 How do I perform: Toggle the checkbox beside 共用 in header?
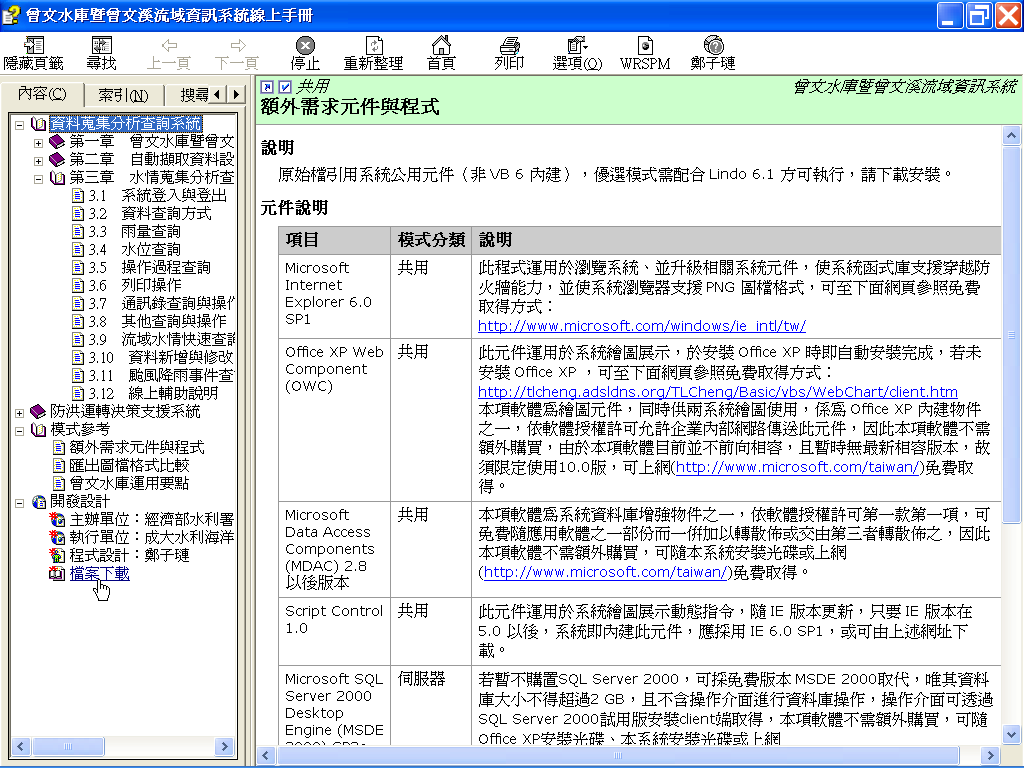point(285,88)
